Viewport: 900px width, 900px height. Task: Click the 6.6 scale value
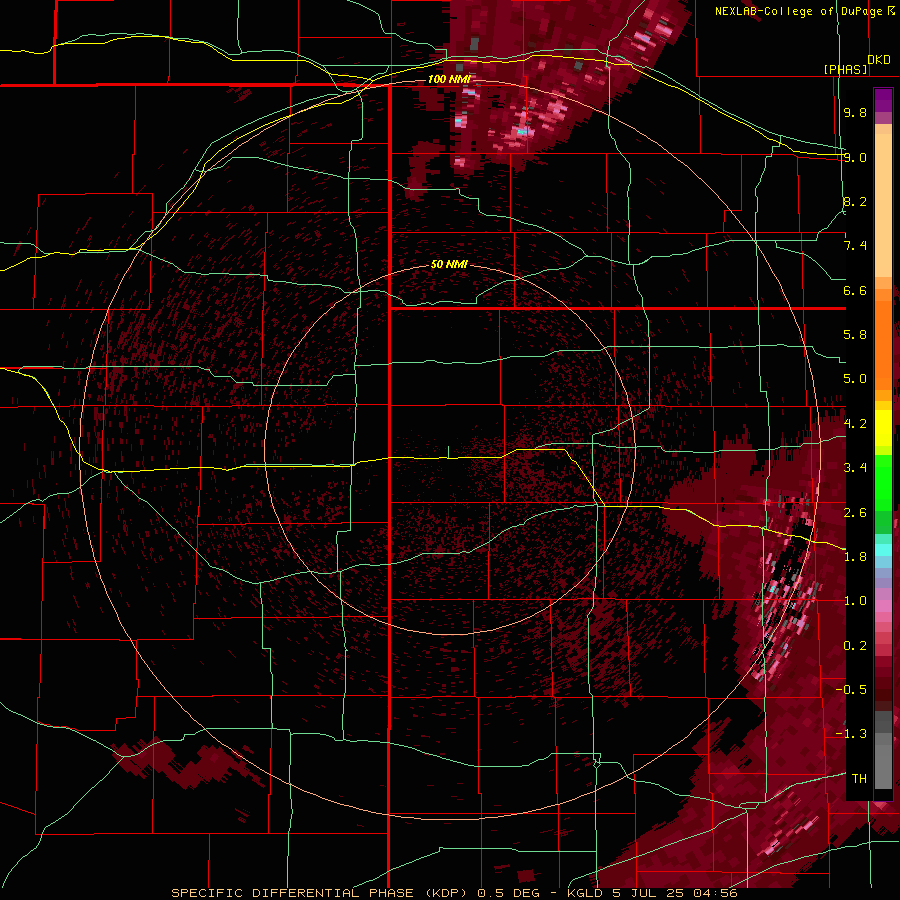click(855, 290)
